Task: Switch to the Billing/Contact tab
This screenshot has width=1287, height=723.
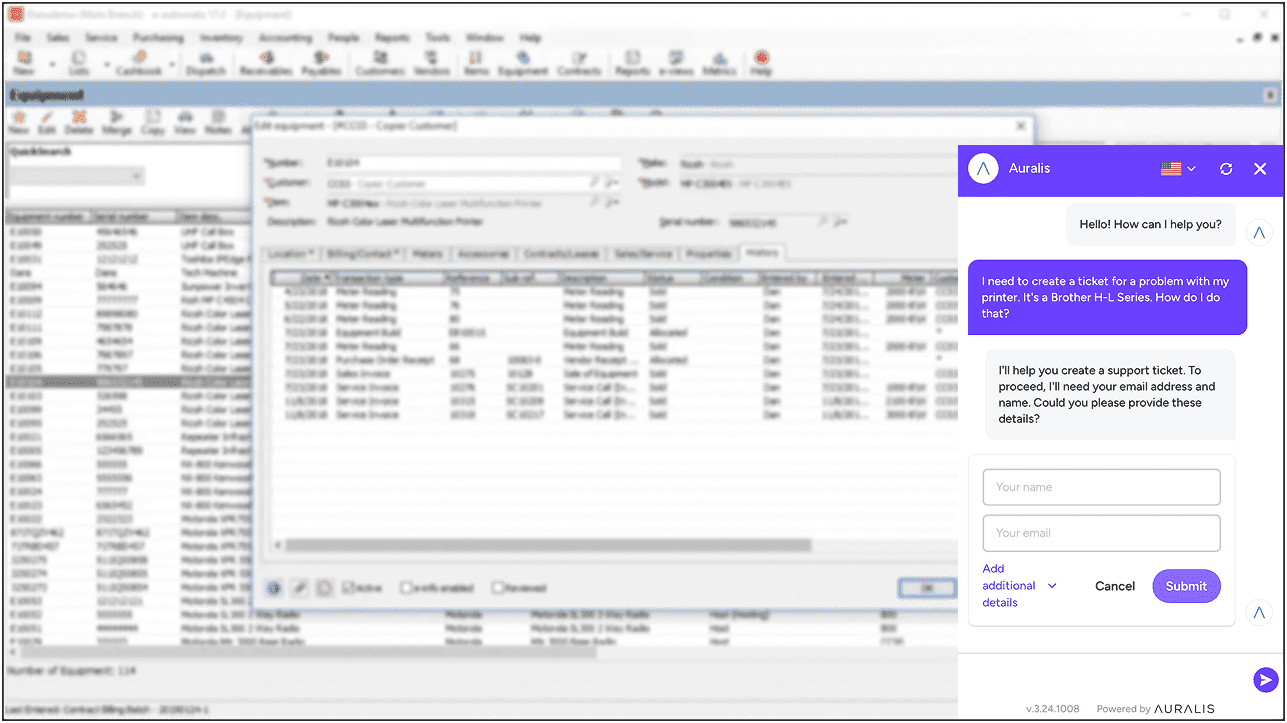Action: pyautogui.click(x=361, y=254)
